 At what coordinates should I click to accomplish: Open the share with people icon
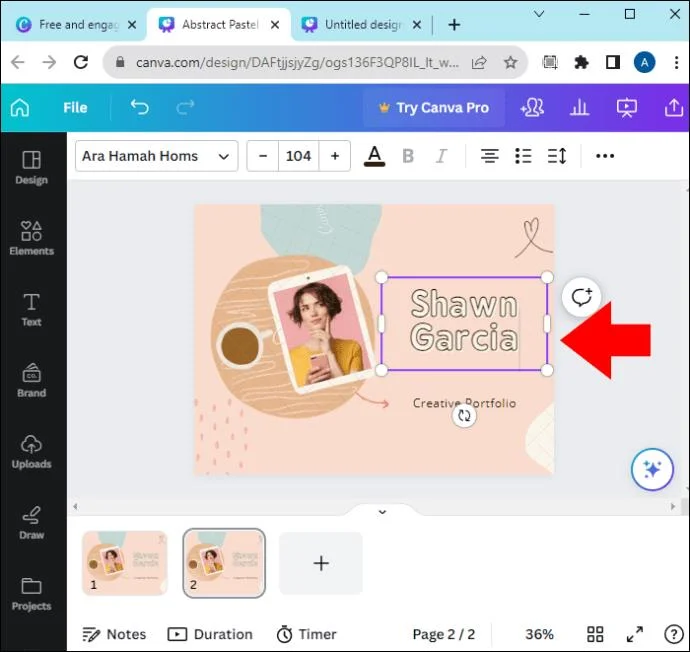tap(532, 108)
